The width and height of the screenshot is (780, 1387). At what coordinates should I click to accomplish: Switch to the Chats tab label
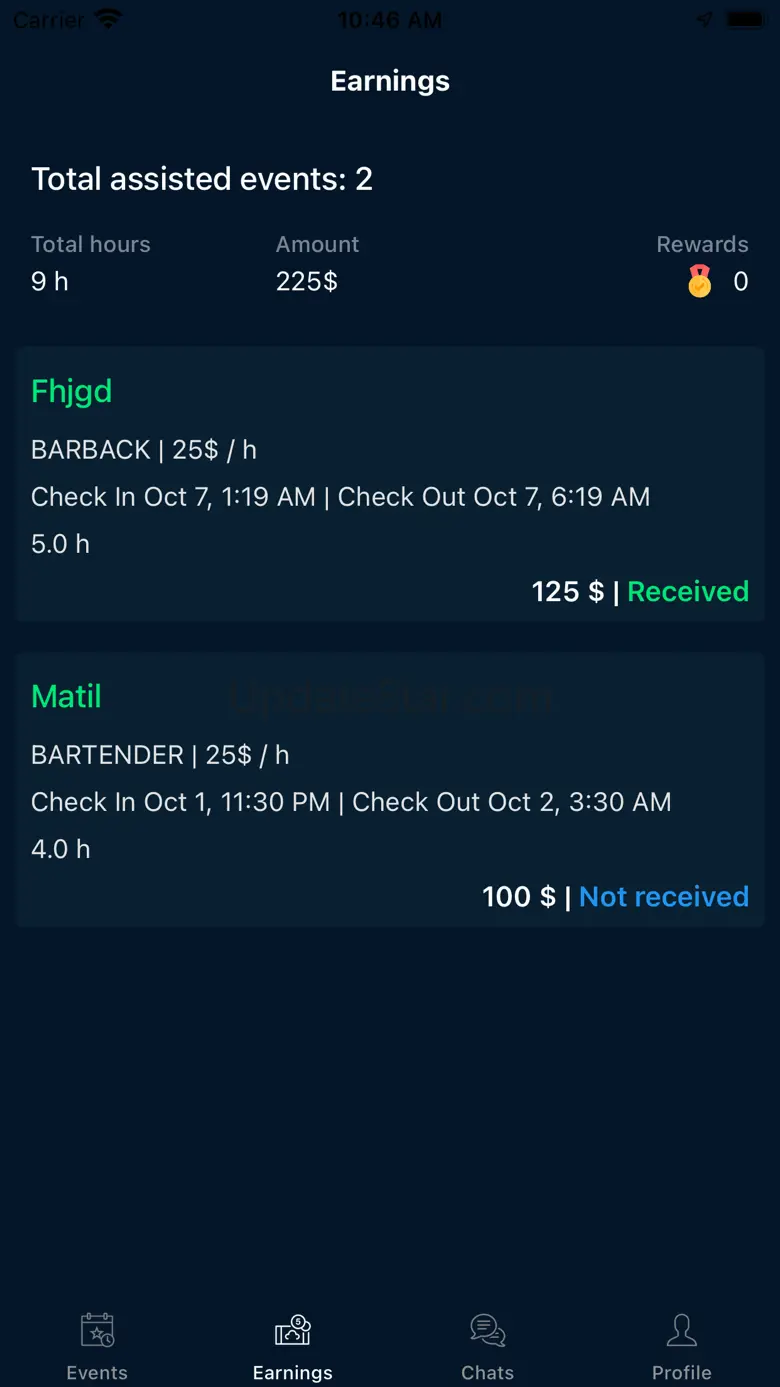pyautogui.click(x=487, y=1373)
